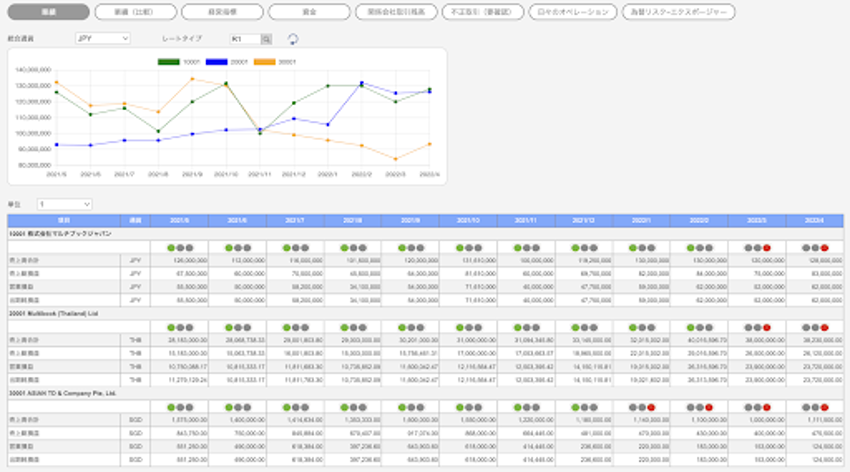Click the 関係会社取引残高 button

click(x=396, y=13)
